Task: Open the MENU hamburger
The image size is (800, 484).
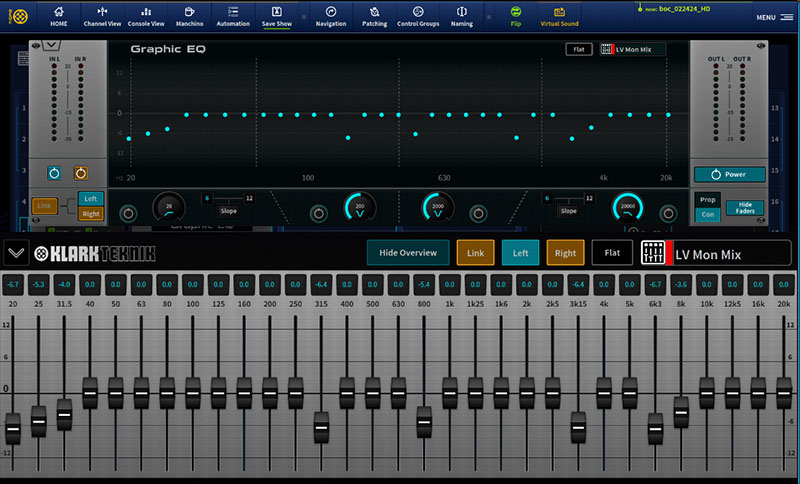Action: (774, 17)
